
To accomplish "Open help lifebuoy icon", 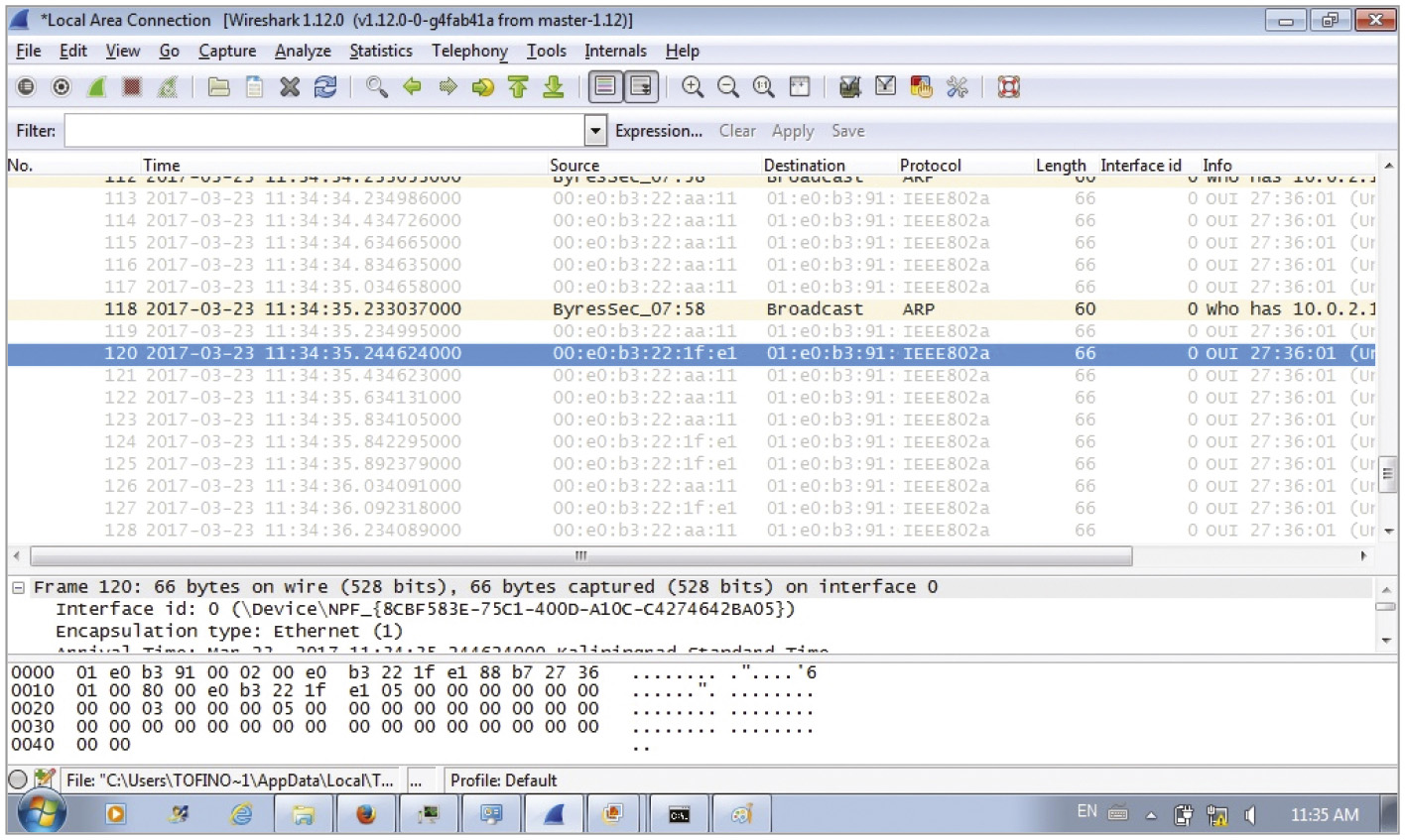I will point(1009,87).
